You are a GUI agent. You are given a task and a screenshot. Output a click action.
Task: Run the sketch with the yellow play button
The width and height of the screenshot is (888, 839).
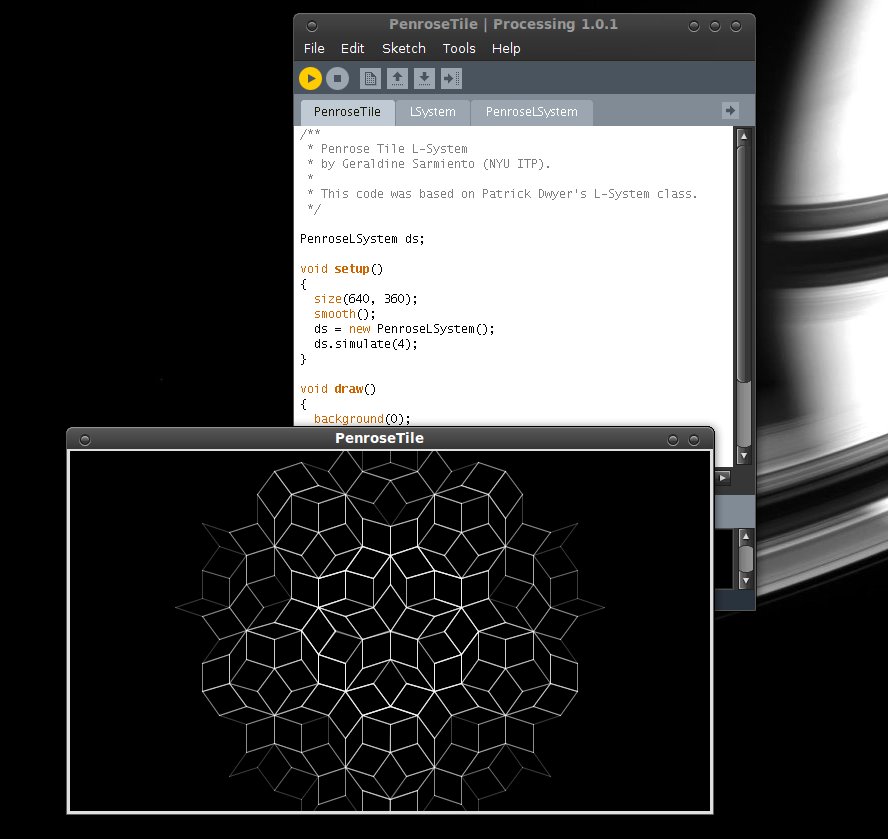pyautogui.click(x=310, y=78)
